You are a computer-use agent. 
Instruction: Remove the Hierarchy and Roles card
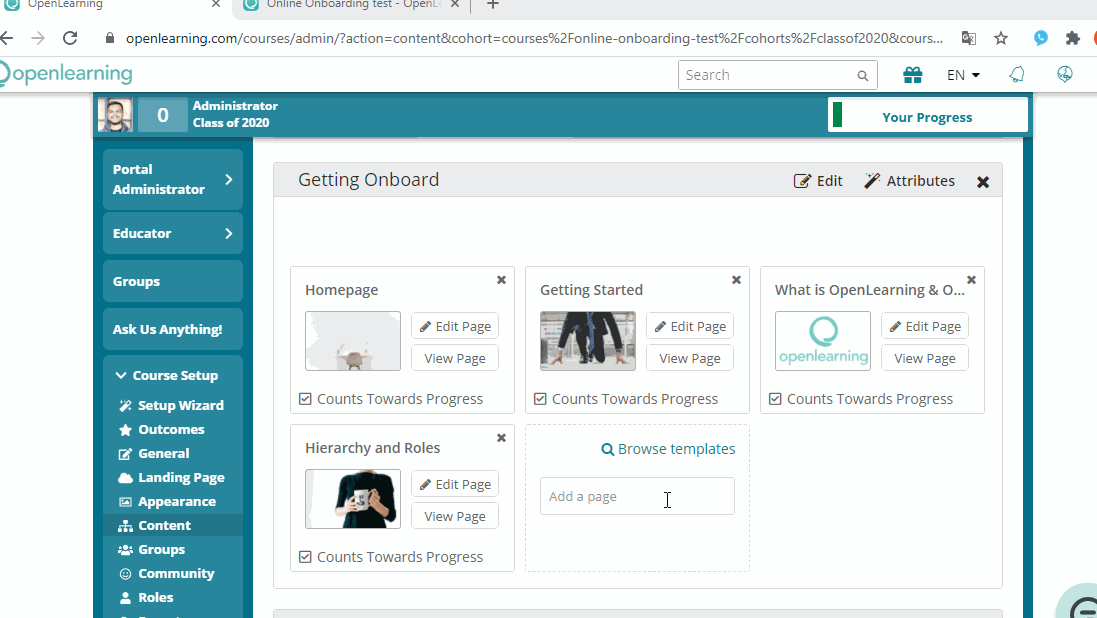click(502, 438)
